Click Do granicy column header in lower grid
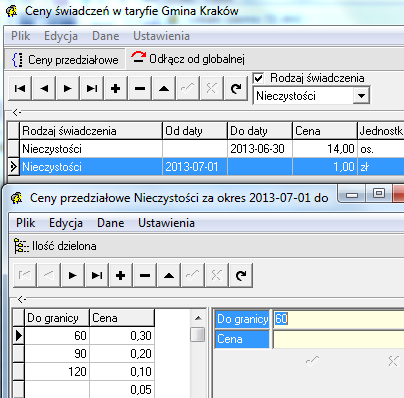 57,318
